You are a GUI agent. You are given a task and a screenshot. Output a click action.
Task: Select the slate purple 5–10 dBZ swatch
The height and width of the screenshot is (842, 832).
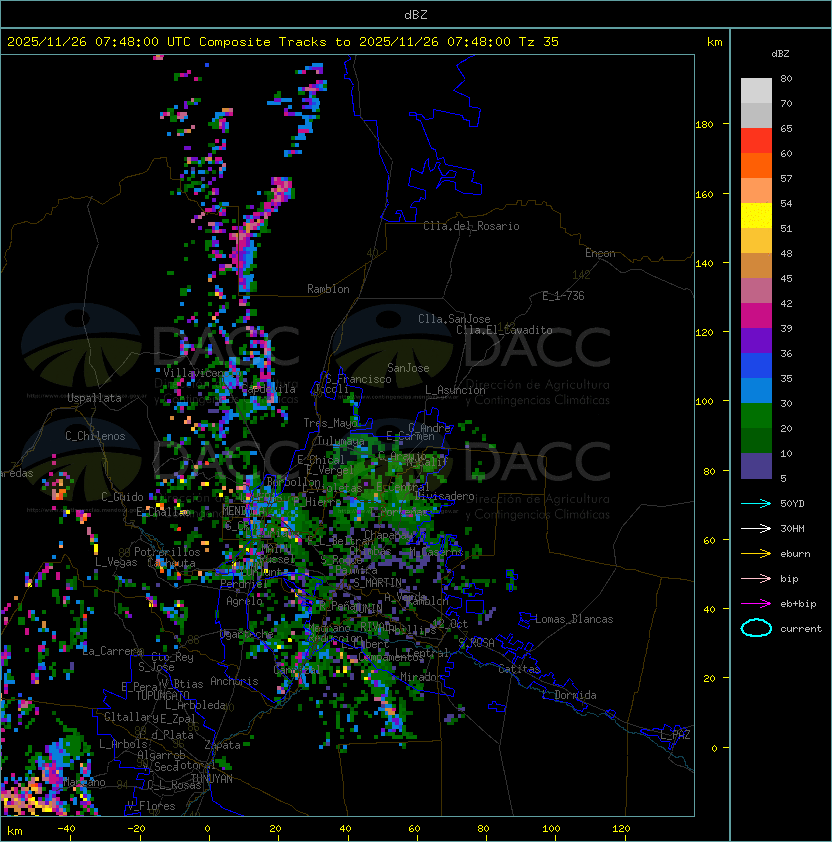[x=756, y=466]
